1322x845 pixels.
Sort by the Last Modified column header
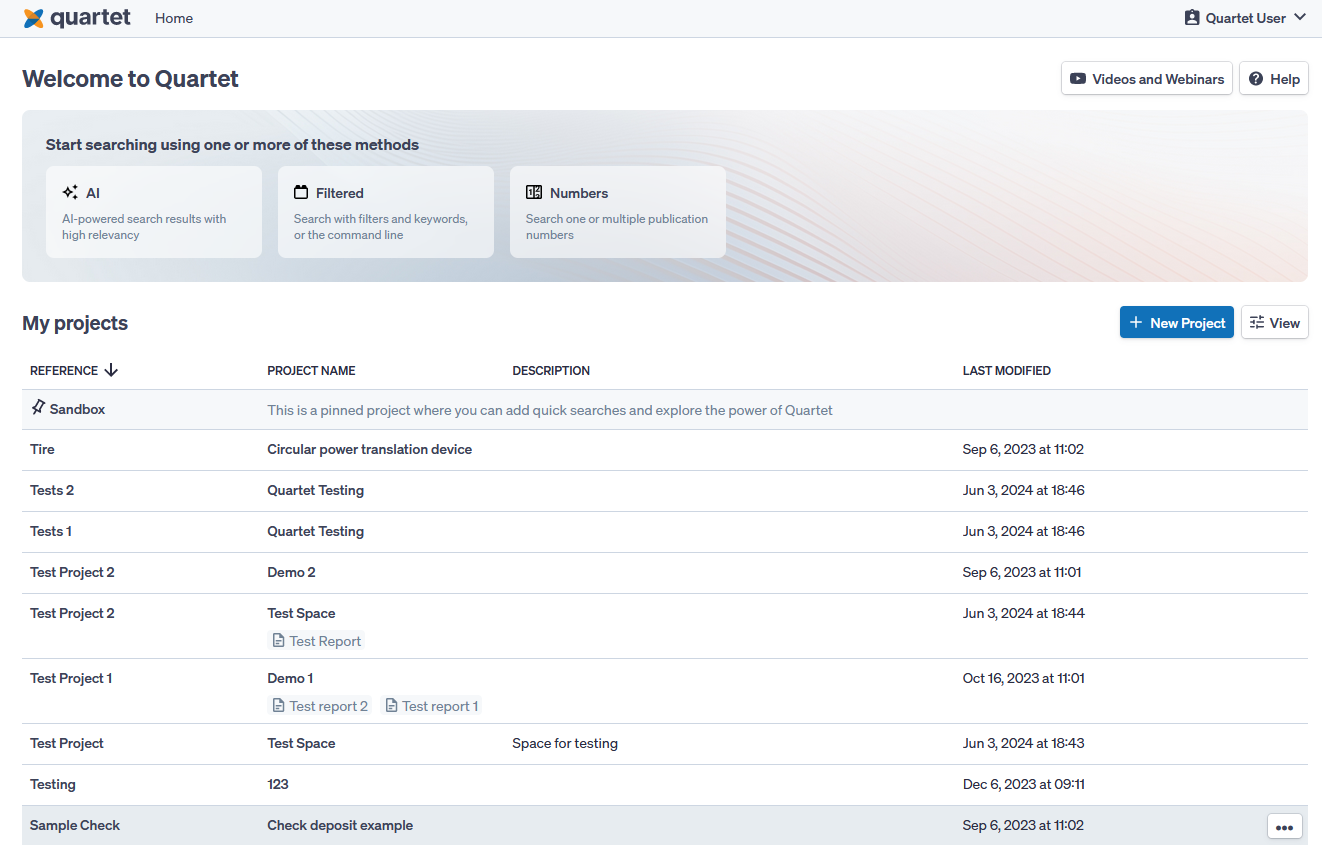[x=1006, y=371]
